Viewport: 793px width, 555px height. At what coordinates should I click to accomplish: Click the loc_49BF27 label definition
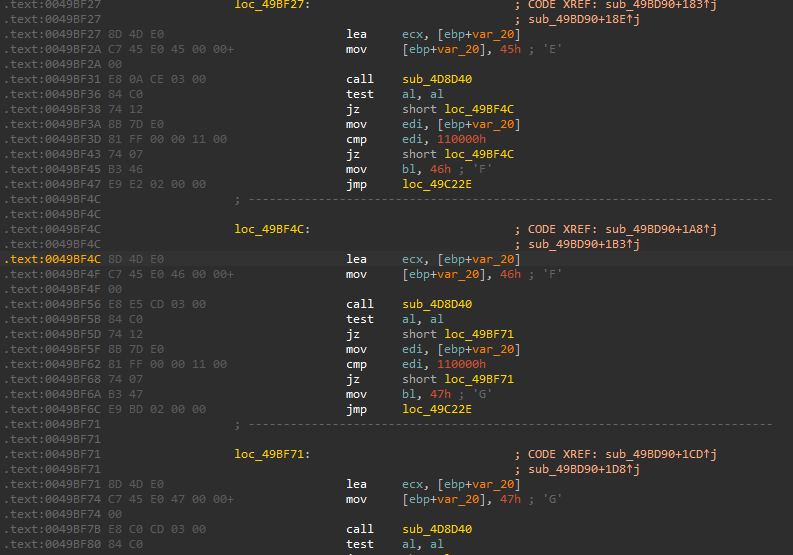[x=271, y=4]
